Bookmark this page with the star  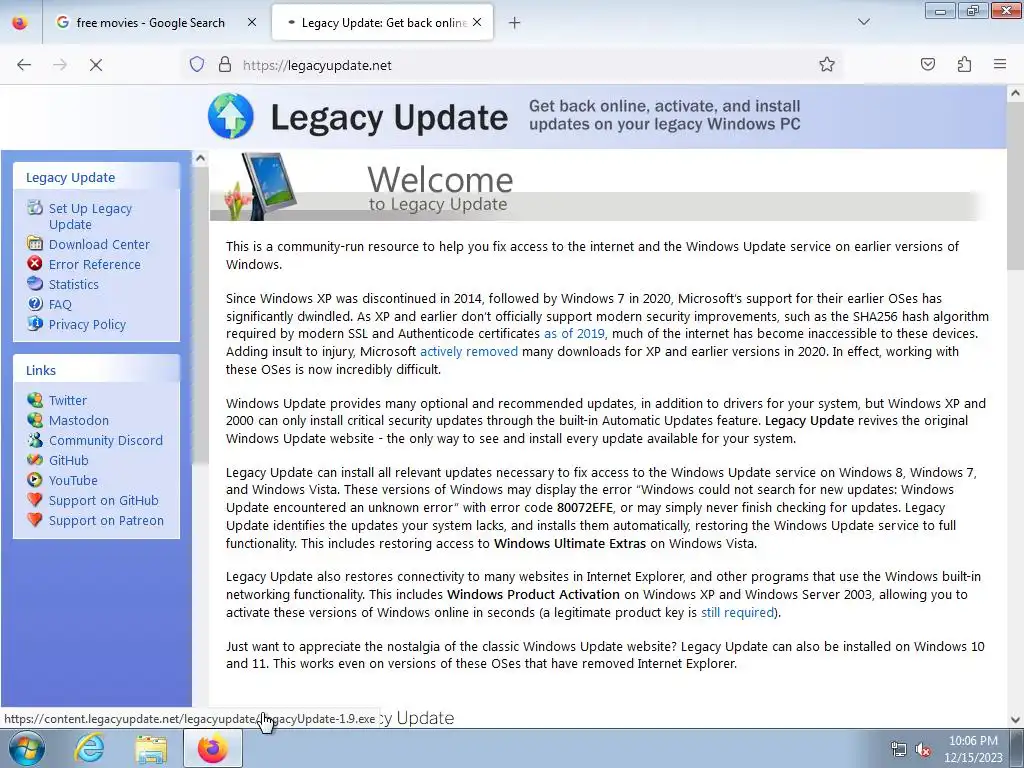click(827, 65)
